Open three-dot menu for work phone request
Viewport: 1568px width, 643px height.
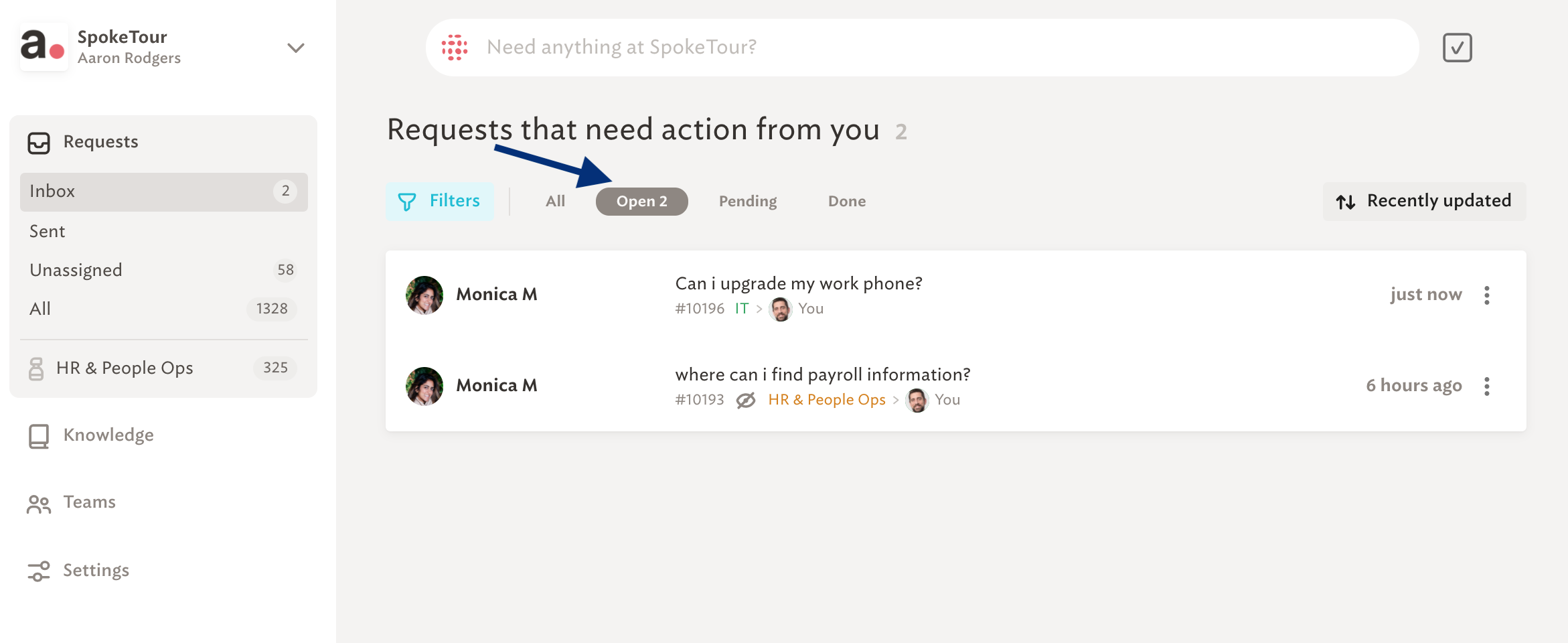[x=1486, y=295]
